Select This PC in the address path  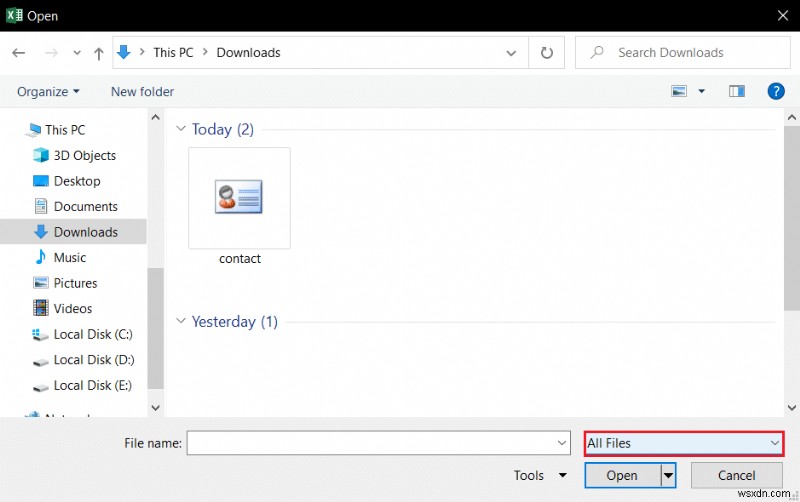pyautogui.click(x=173, y=53)
